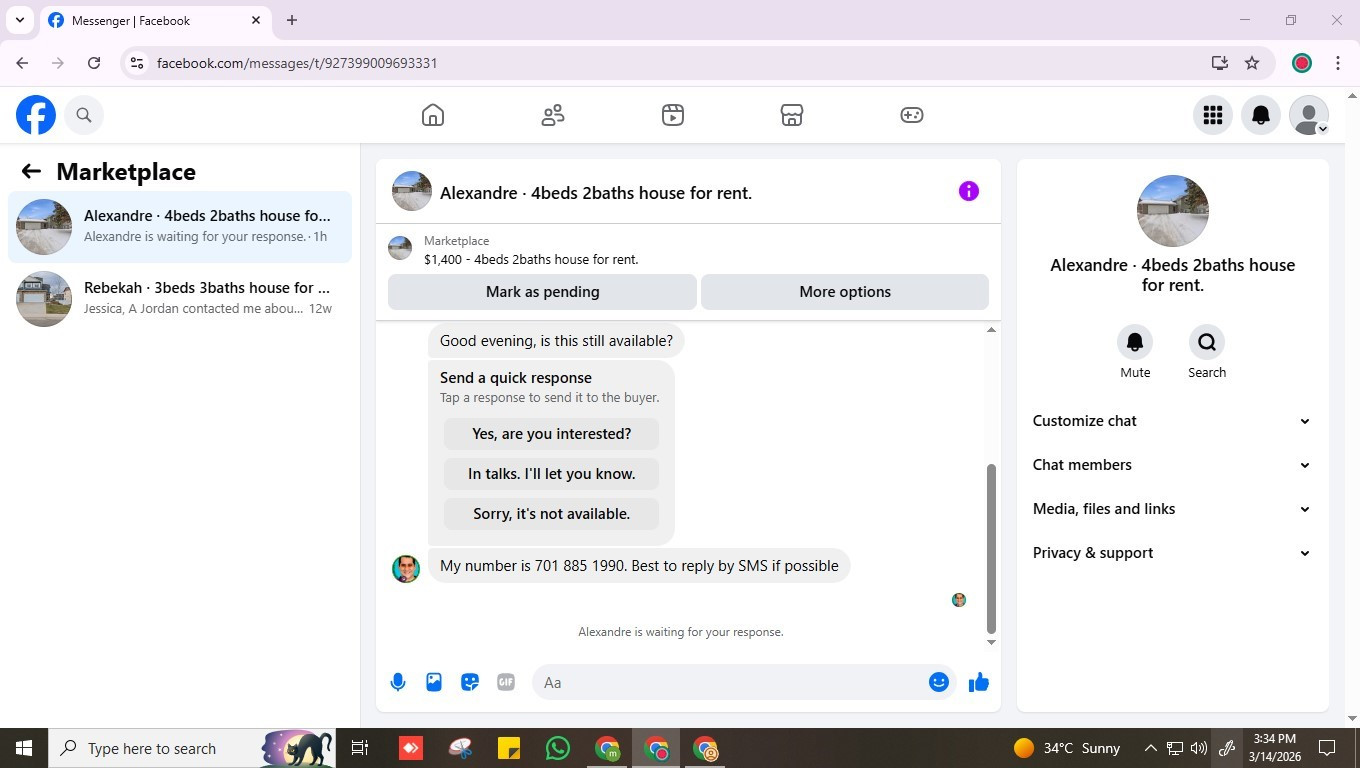Viewport: 1360px width, 768px height.
Task: Open the account profile avatar menu
Action: click(1309, 115)
